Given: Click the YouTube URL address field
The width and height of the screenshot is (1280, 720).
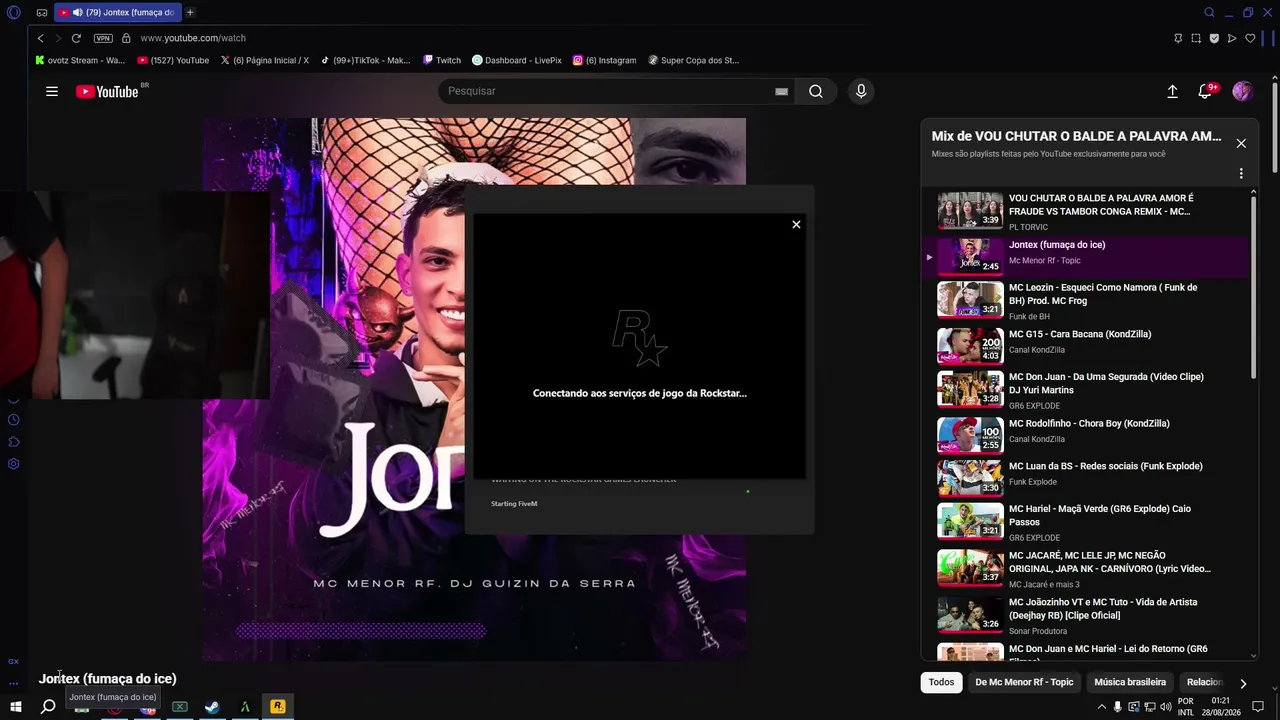Looking at the screenshot, I should pos(193,38).
